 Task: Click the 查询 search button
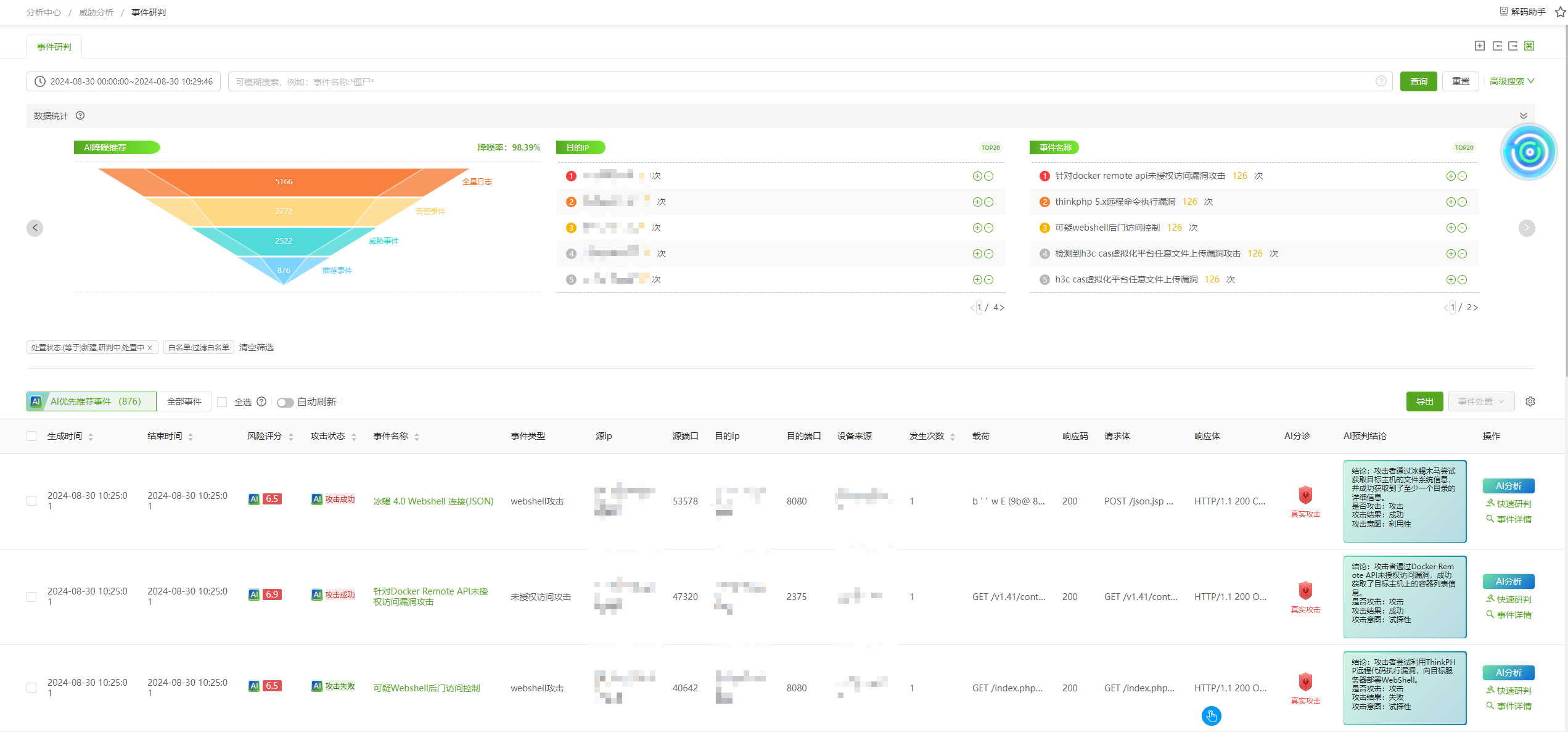(x=1419, y=81)
